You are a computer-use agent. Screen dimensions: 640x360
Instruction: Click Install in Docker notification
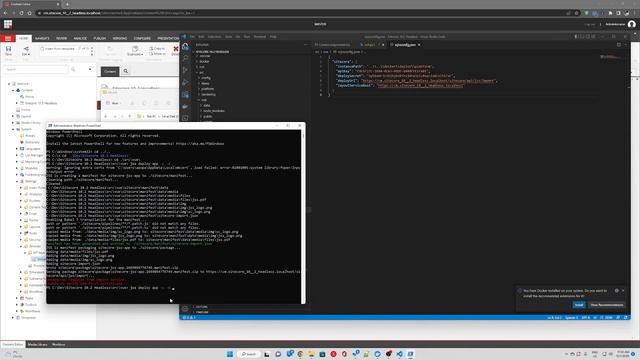(x=579, y=305)
